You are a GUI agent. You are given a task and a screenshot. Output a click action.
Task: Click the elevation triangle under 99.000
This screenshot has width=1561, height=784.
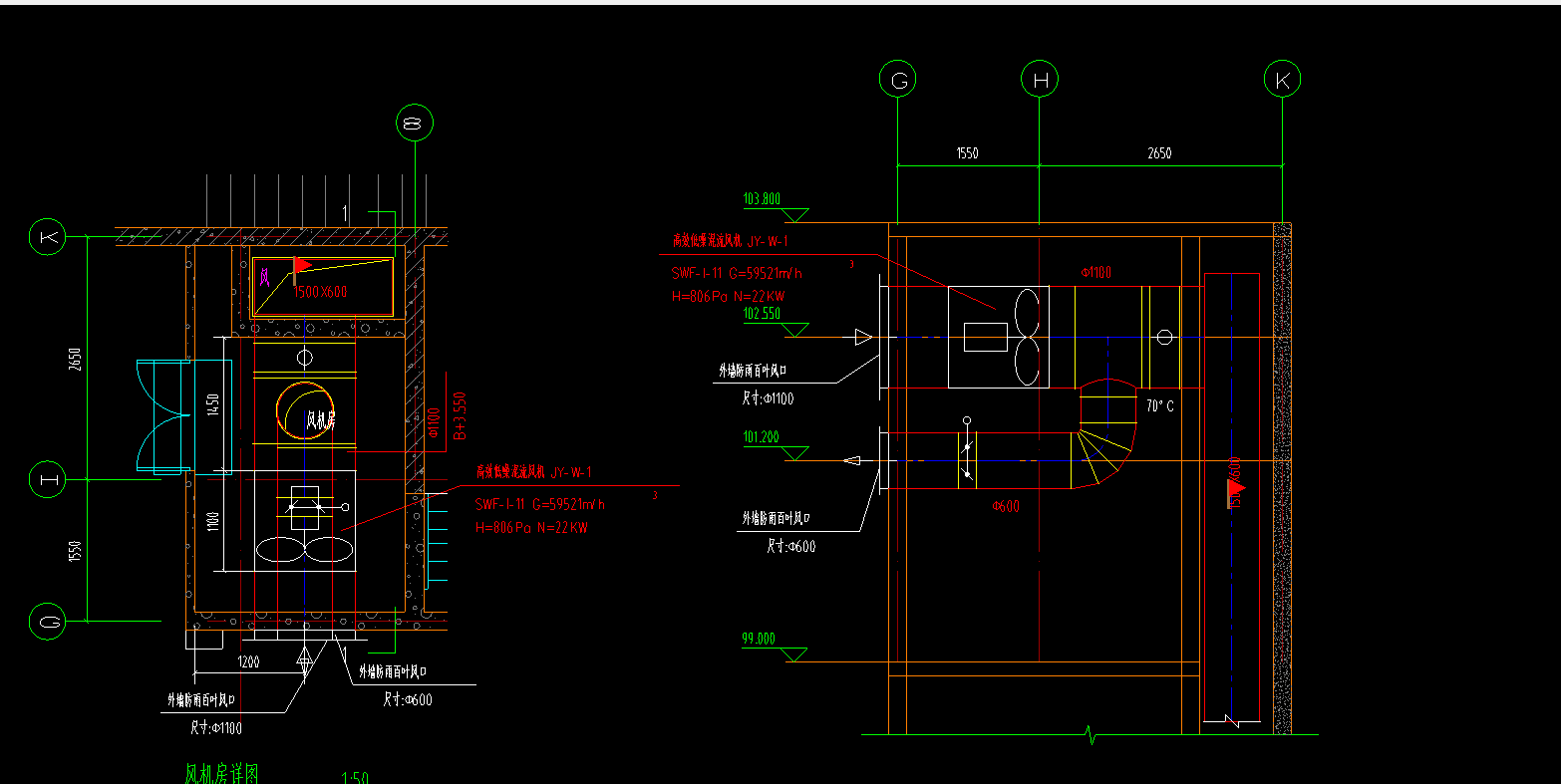pos(795,654)
